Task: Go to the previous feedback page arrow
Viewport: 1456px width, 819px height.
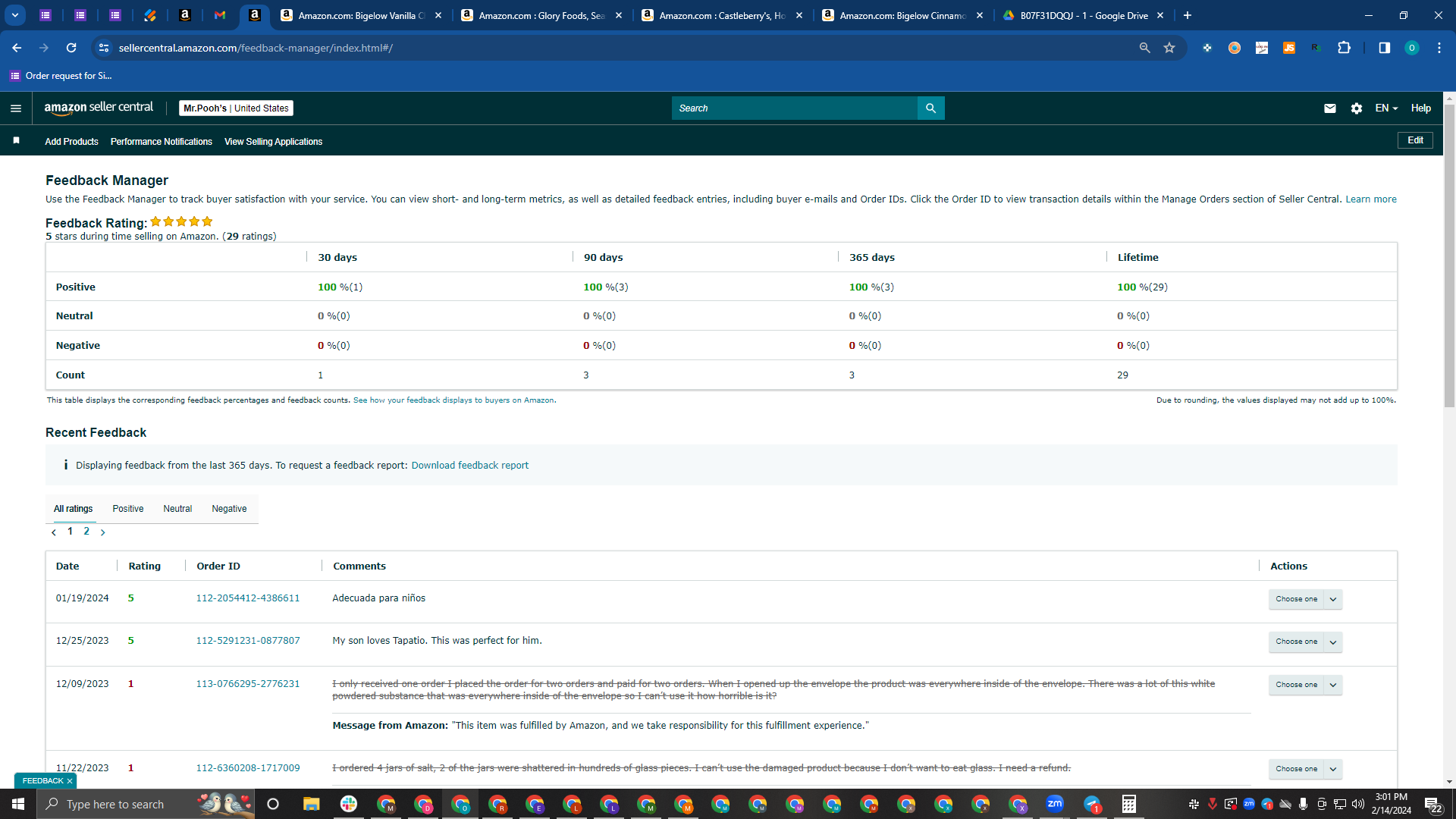Action: click(x=54, y=532)
